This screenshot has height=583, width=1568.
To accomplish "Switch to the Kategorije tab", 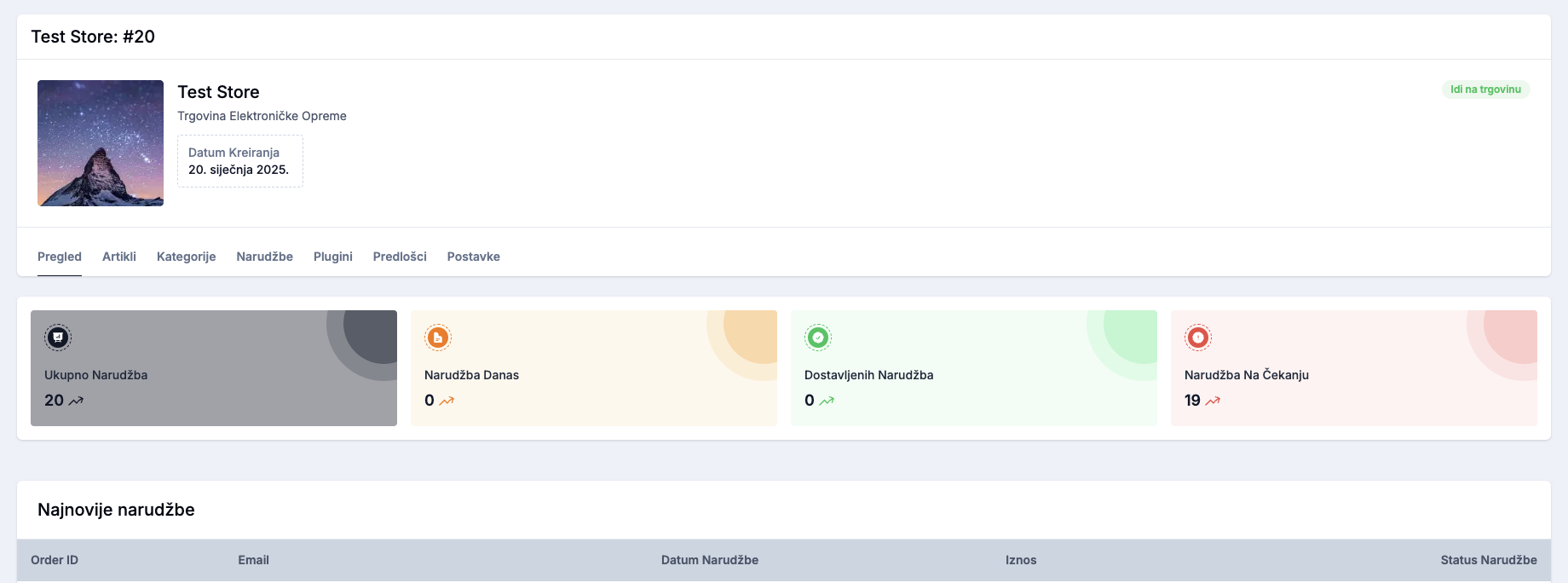I will (x=186, y=257).
